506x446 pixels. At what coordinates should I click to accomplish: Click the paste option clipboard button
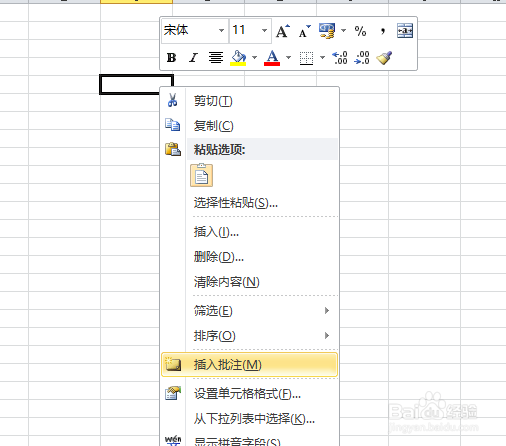201,175
